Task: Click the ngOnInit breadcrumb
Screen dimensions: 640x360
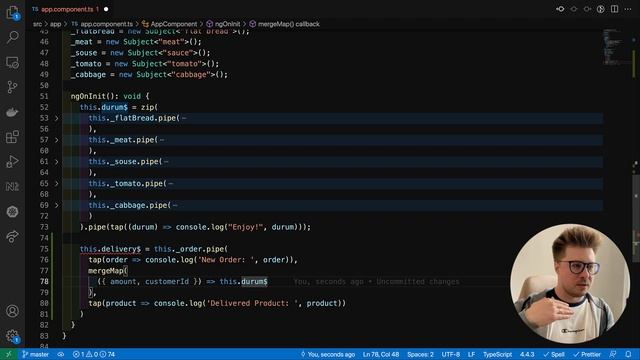Action: pos(223,24)
